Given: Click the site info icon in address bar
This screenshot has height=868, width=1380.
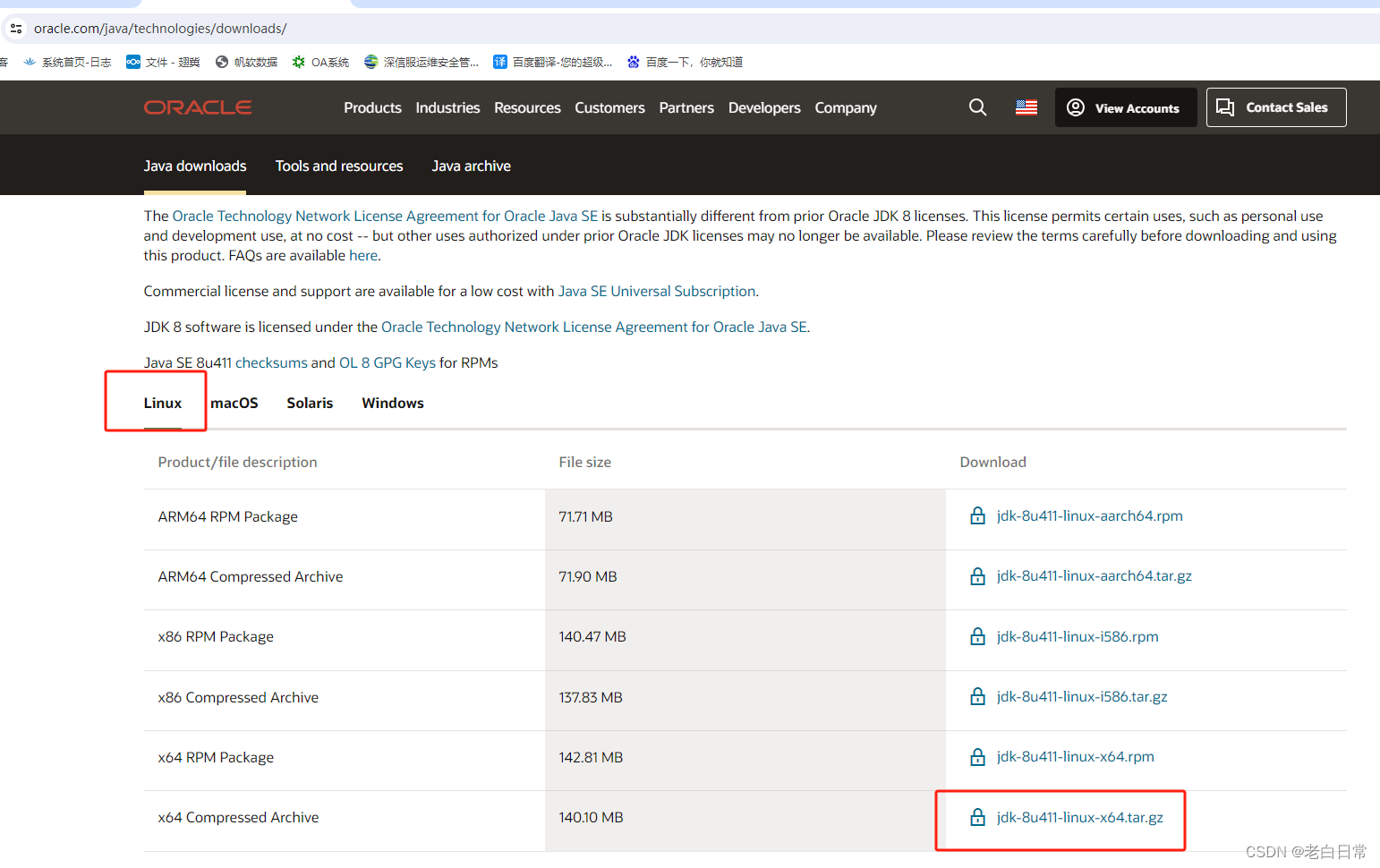Looking at the screenshot, I should pos(16,29).
